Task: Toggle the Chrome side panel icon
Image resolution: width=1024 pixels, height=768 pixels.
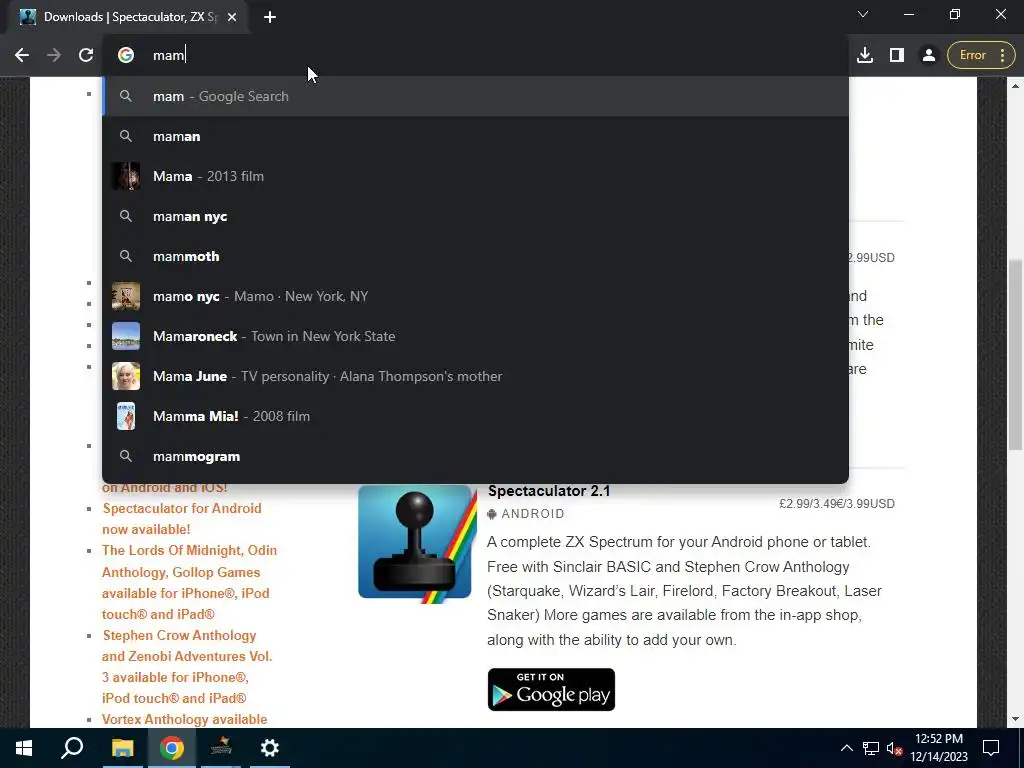Action: 897,56
